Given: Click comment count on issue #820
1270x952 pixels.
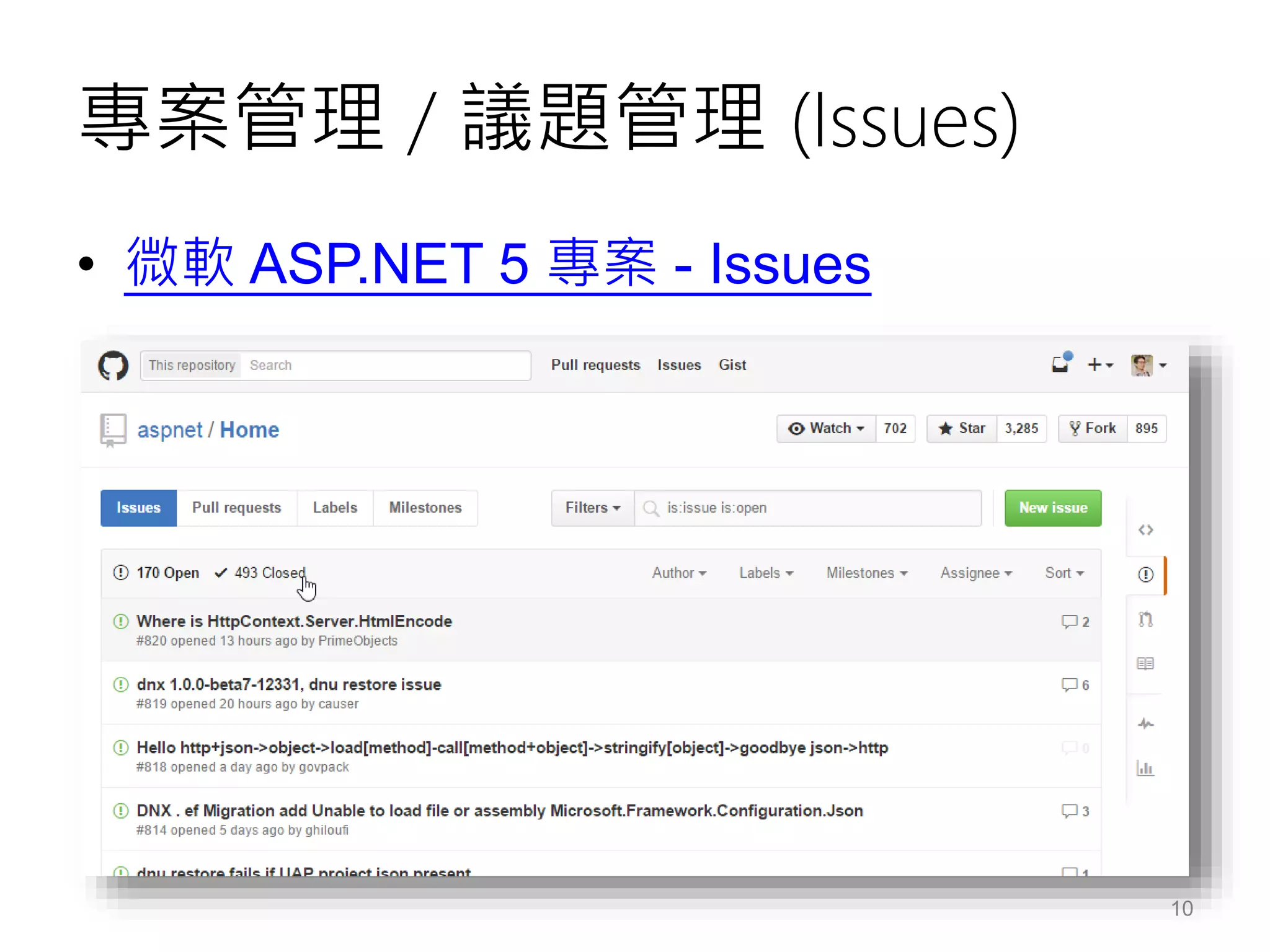Looking at the screenshot, I should tap(1075, 622).
